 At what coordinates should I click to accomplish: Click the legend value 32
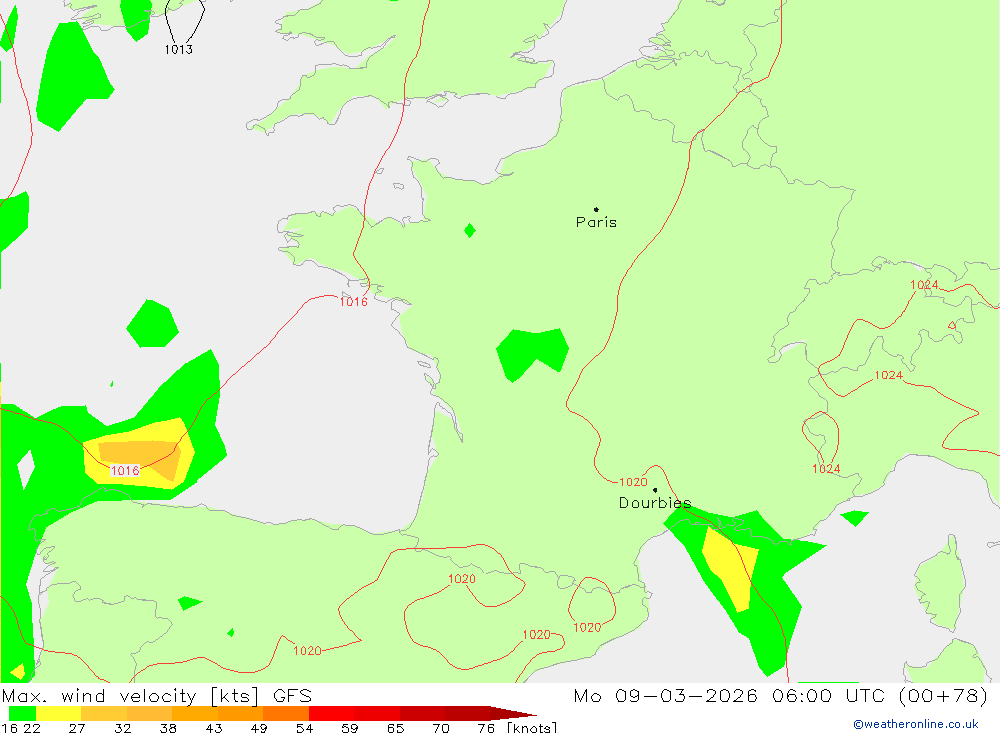coord(122,728)
